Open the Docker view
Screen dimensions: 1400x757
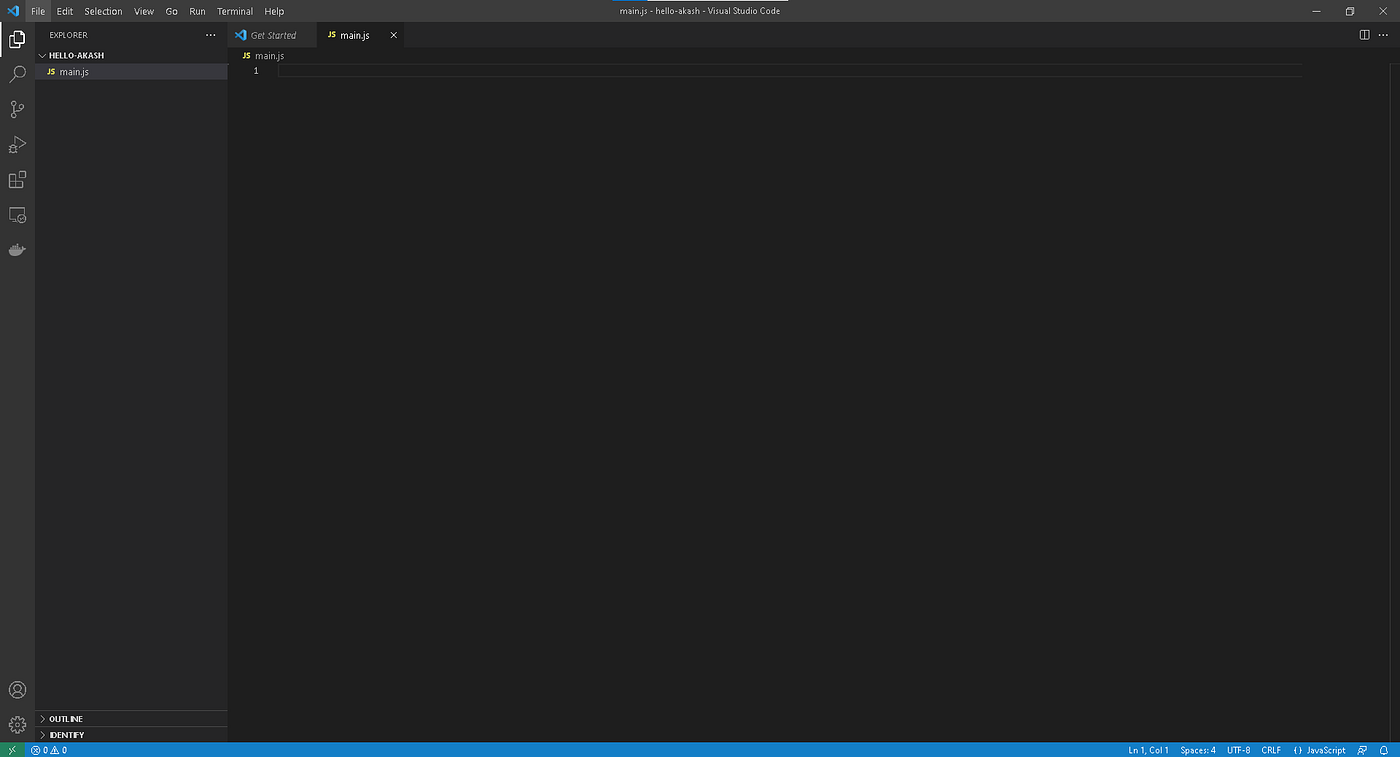coord(17,250)
